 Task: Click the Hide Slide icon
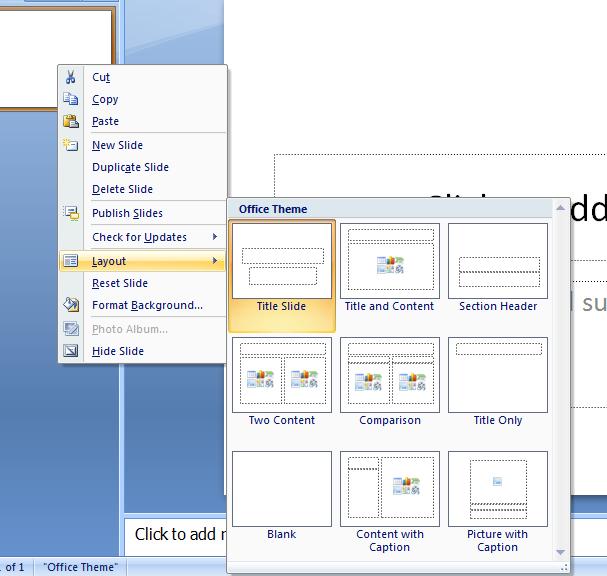[x=71, y=351]
